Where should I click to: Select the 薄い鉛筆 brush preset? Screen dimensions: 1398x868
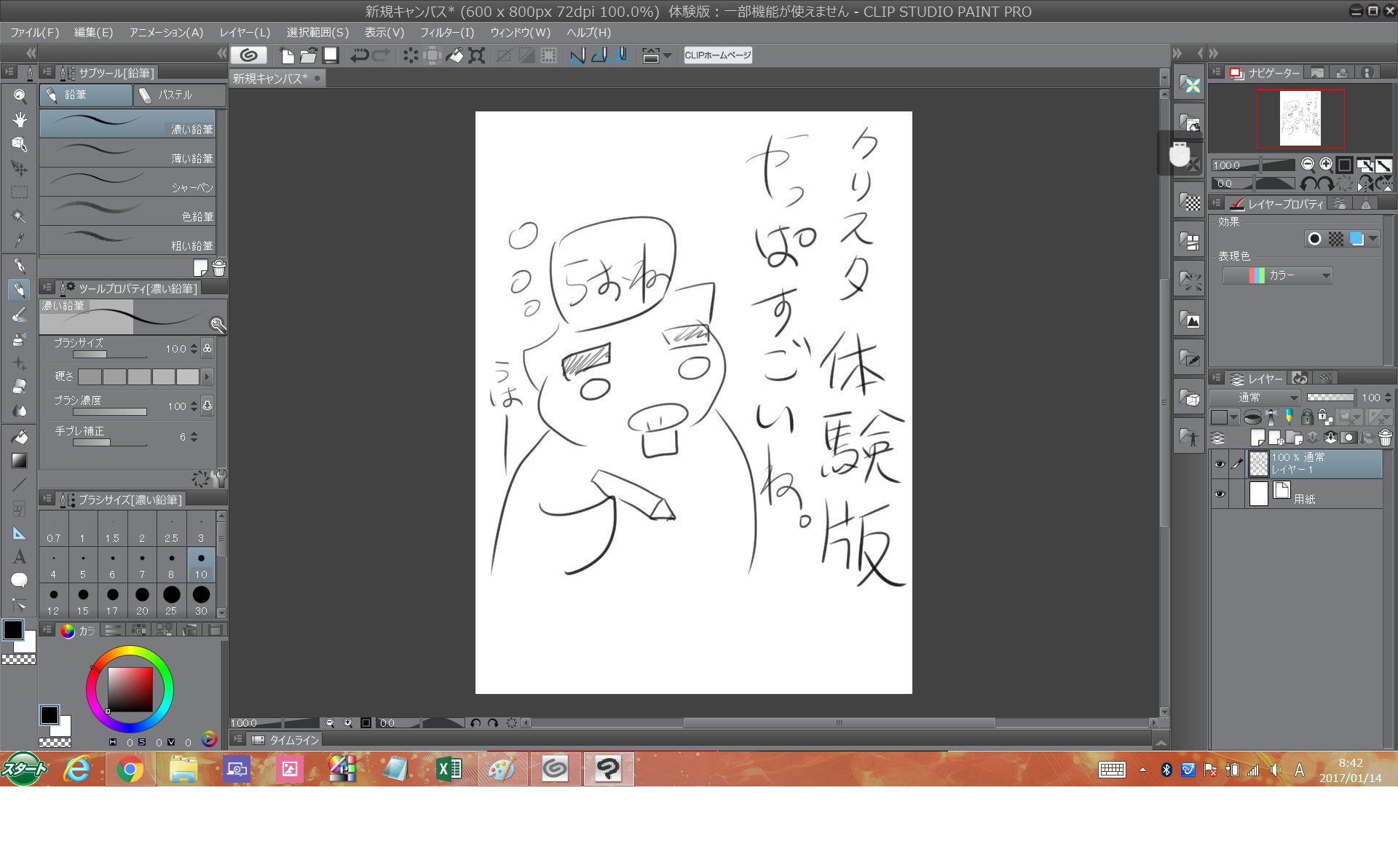point(127,154)
